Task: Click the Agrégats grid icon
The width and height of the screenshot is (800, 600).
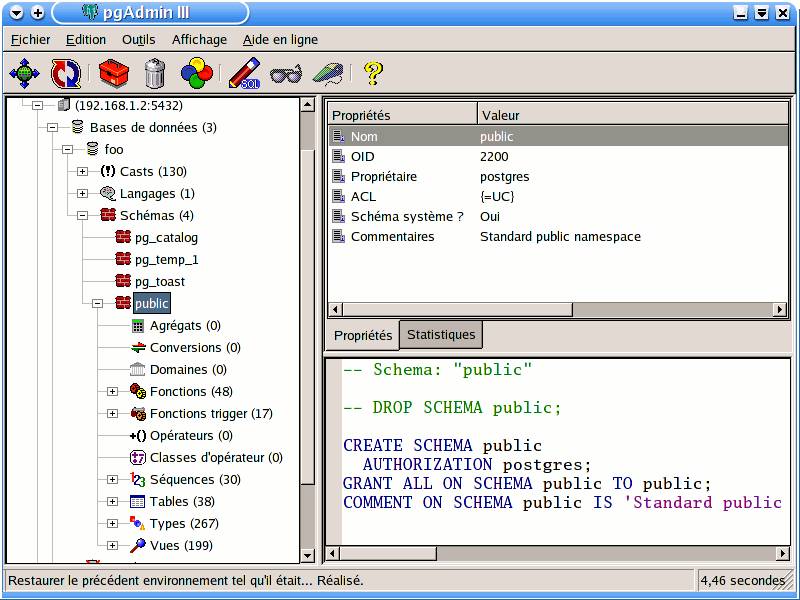Action: point(138,326)
